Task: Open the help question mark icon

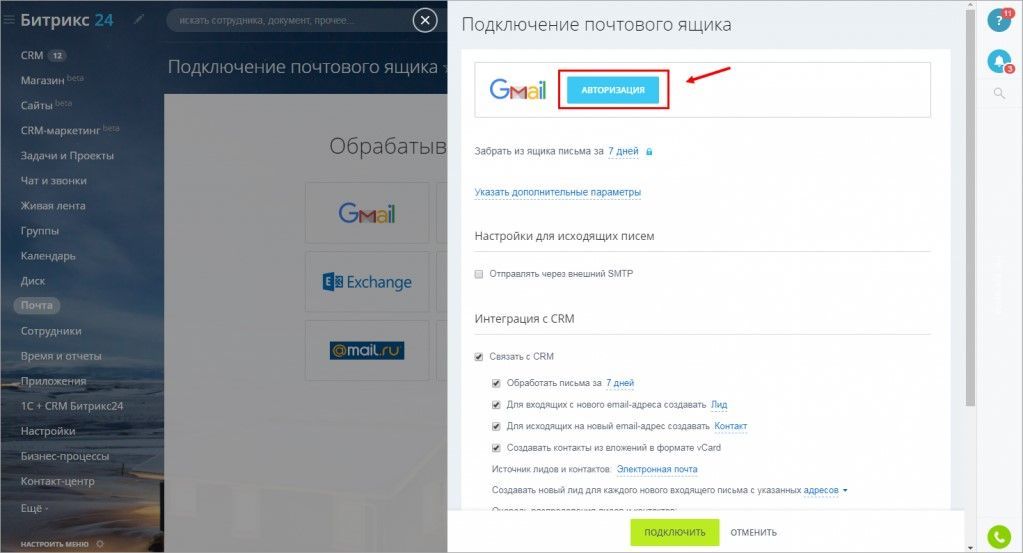Action: 998,20
